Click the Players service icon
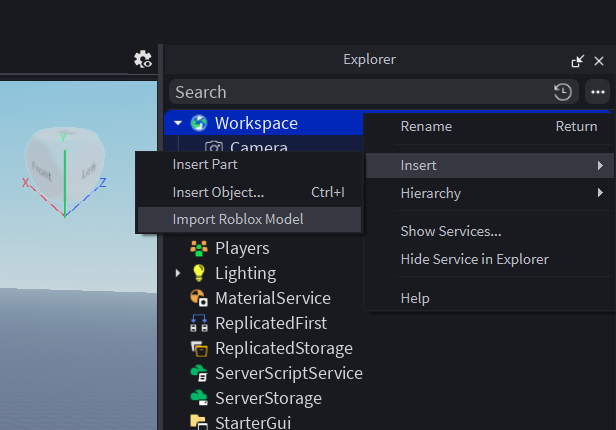The height and width of the screenshot is (430, 616). [x=198, y=248]
